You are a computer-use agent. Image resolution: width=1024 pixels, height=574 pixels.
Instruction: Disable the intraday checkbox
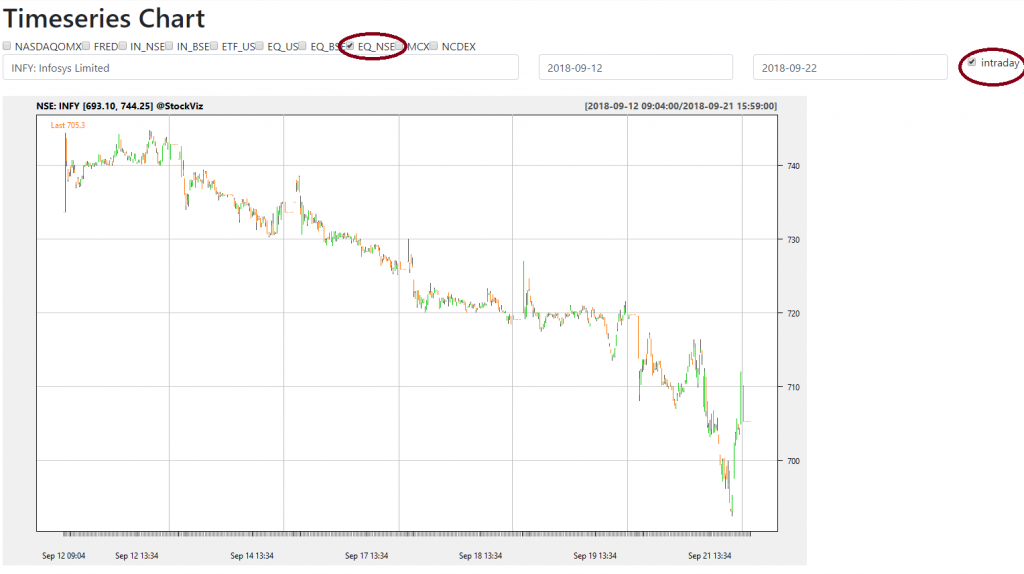[972, 62]
